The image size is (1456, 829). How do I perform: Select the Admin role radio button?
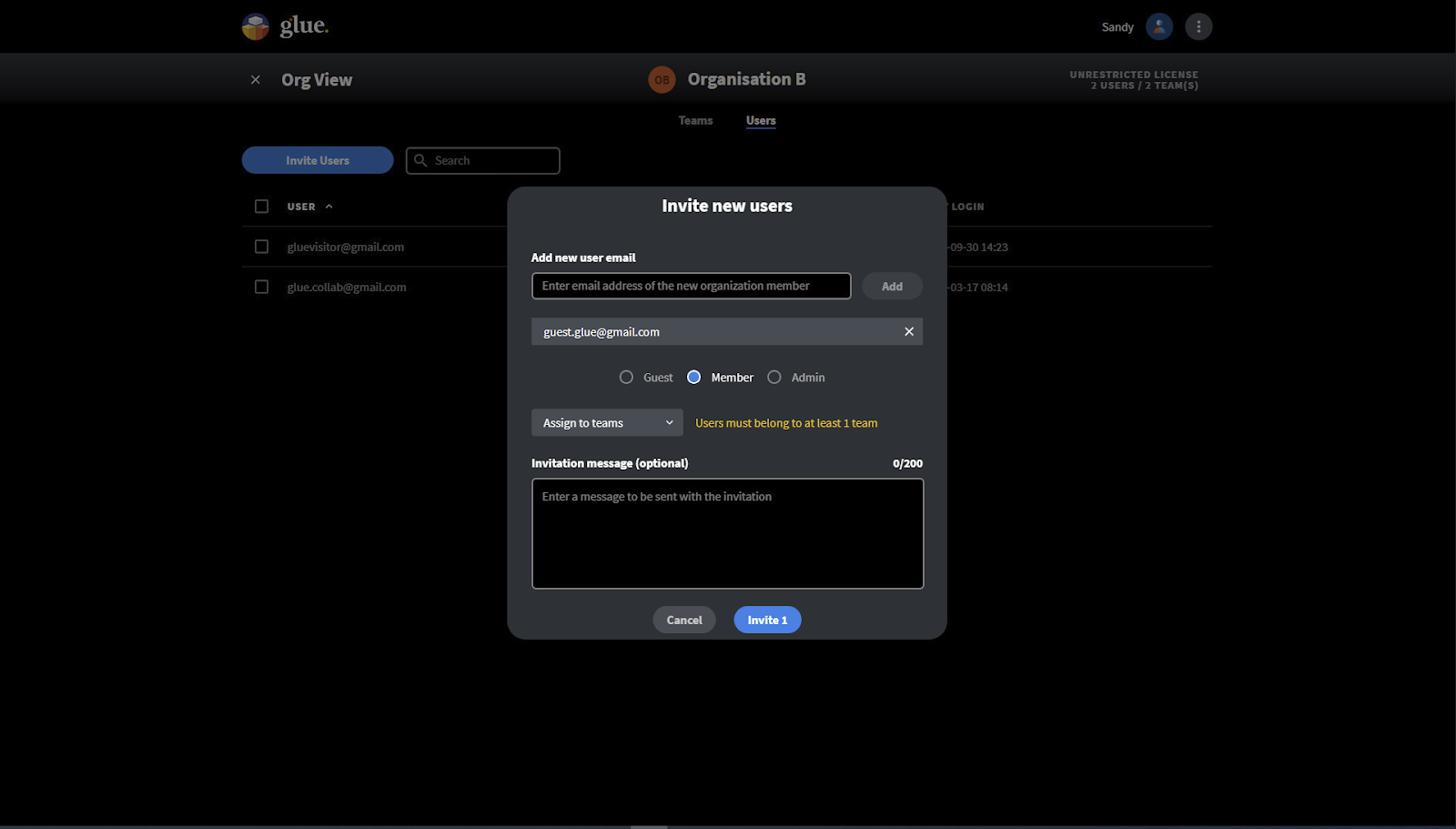click(774, 377)
